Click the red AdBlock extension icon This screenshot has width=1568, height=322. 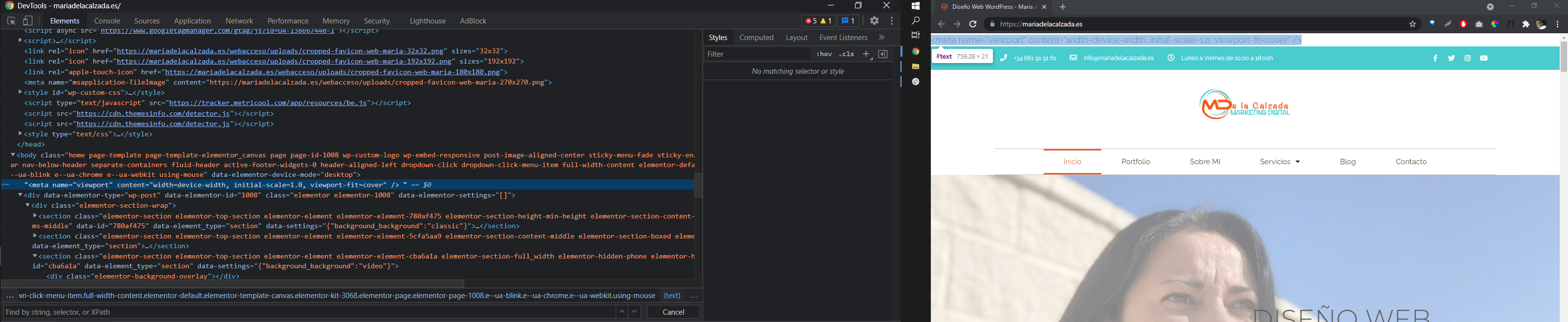pos(1463,25)
